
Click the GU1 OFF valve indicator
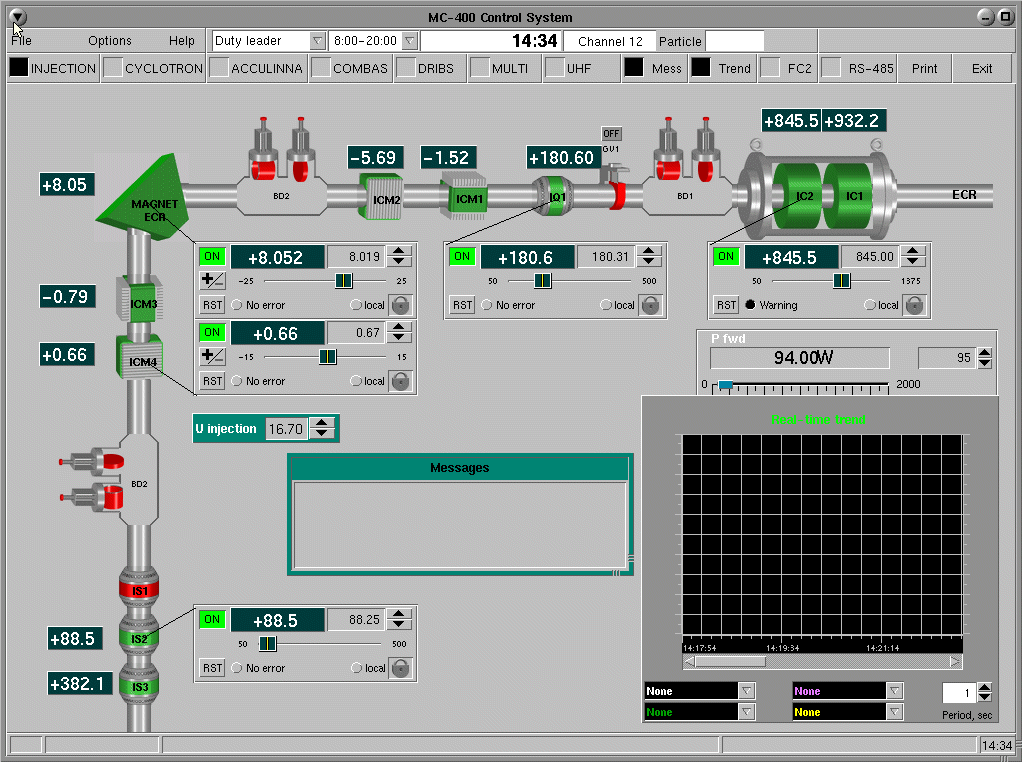coord(611,134)
